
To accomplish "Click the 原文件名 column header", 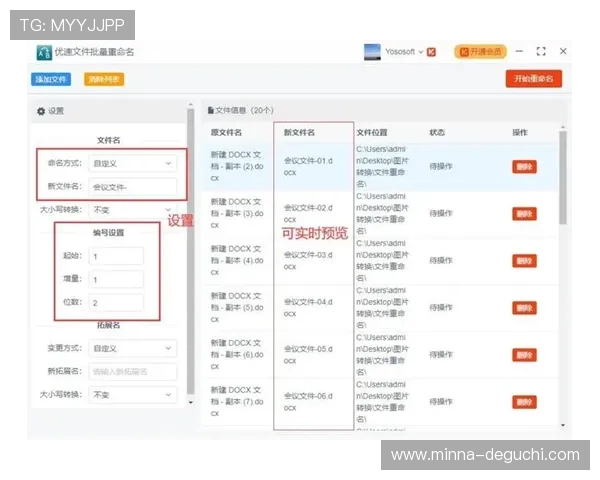I will (226, 132).
